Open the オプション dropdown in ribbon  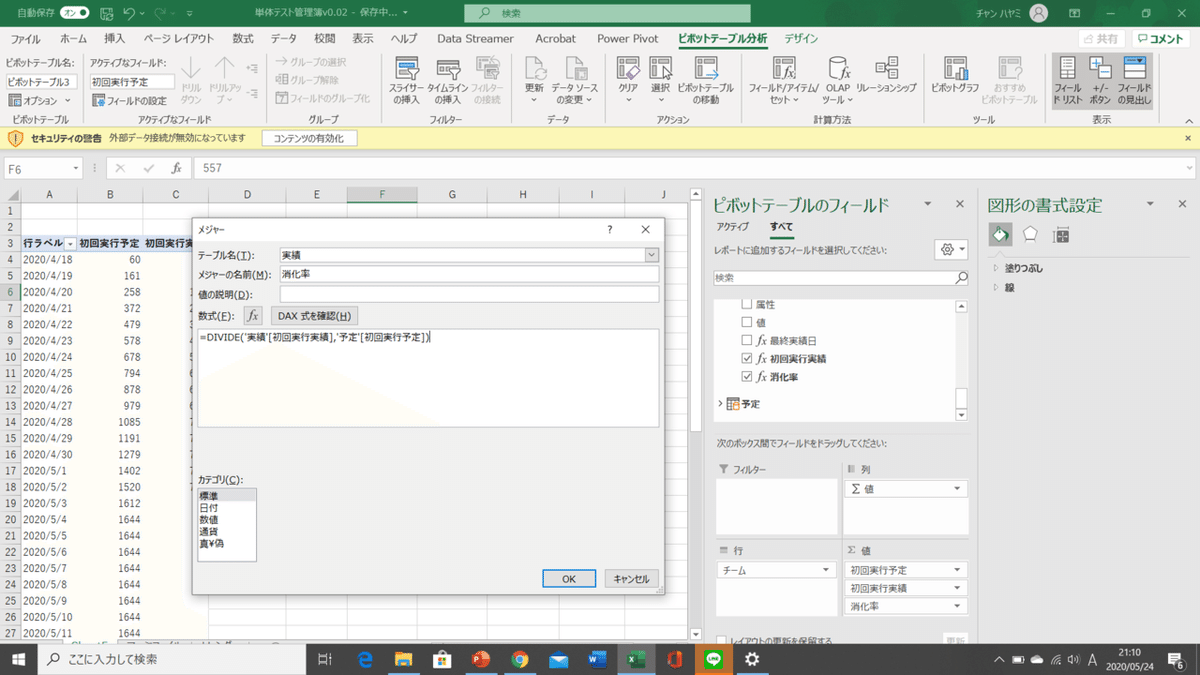click(x=40, y=101)
